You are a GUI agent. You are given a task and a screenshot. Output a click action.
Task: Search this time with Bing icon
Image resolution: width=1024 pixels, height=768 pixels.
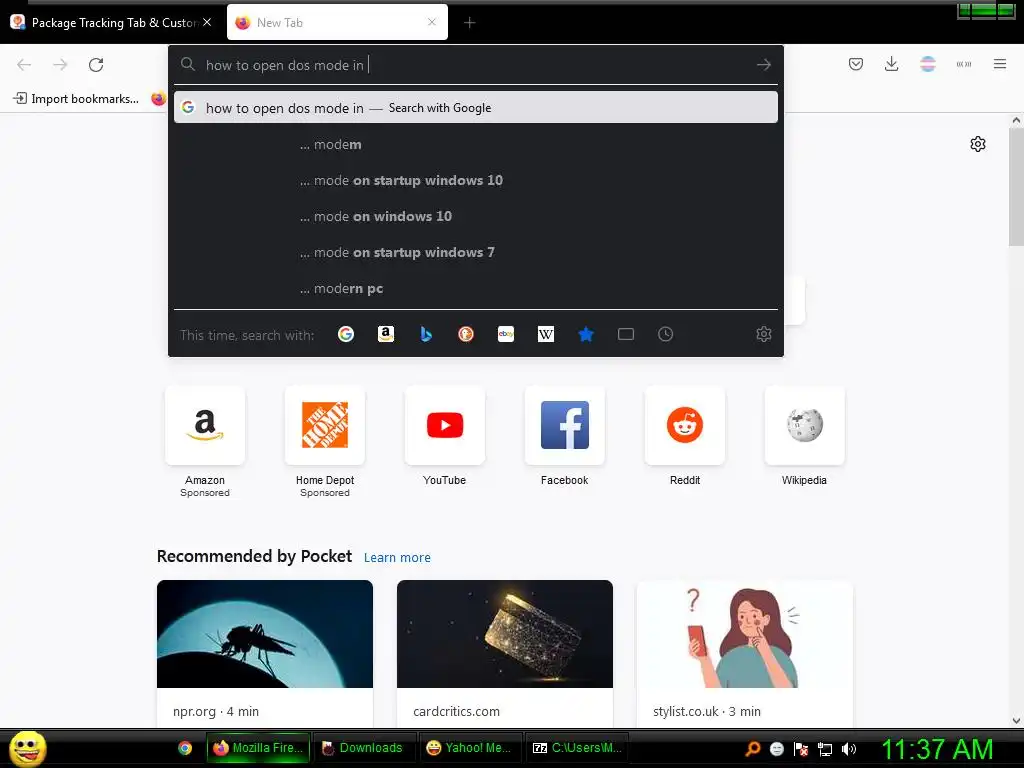coord(426,334)
